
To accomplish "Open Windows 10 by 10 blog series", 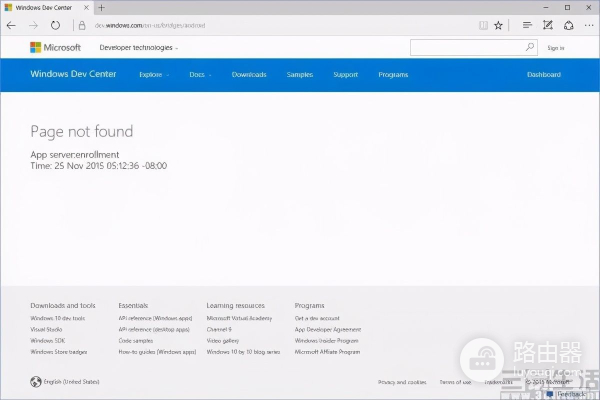I will point(243,352).
